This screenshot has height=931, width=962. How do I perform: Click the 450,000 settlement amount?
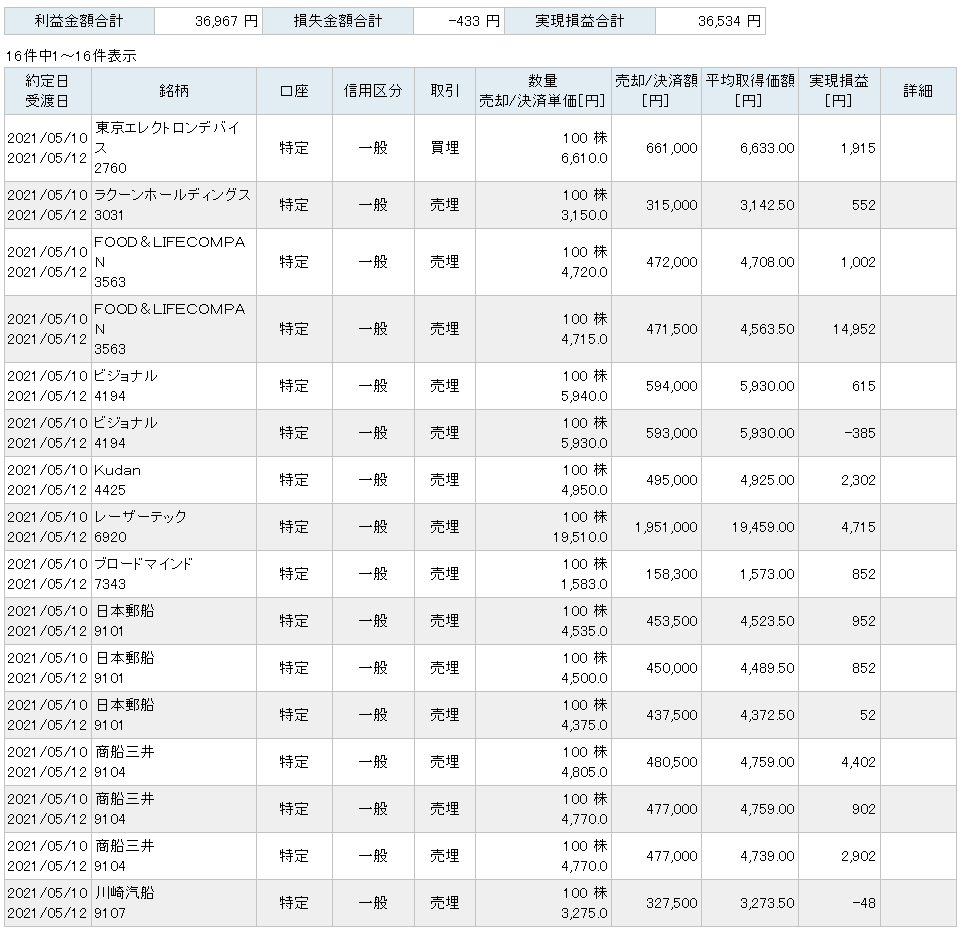[671, 668]
